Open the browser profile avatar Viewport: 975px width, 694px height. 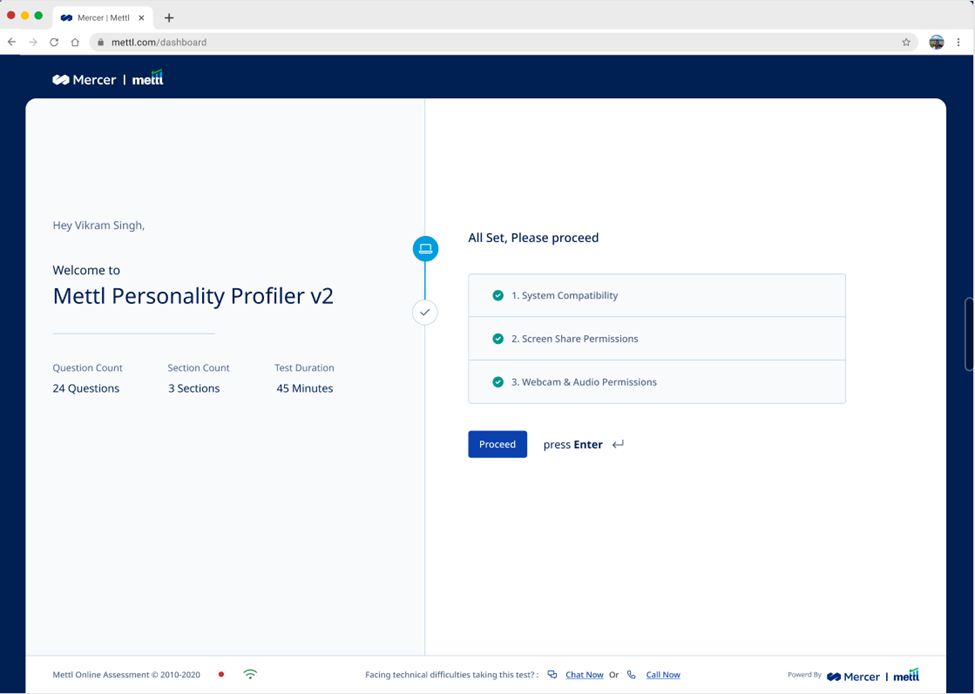click(x=936, y=42)
